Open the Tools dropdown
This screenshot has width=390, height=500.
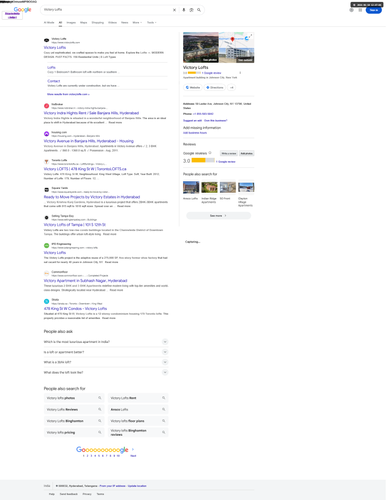pyautogui.click(x=152, y=23)
